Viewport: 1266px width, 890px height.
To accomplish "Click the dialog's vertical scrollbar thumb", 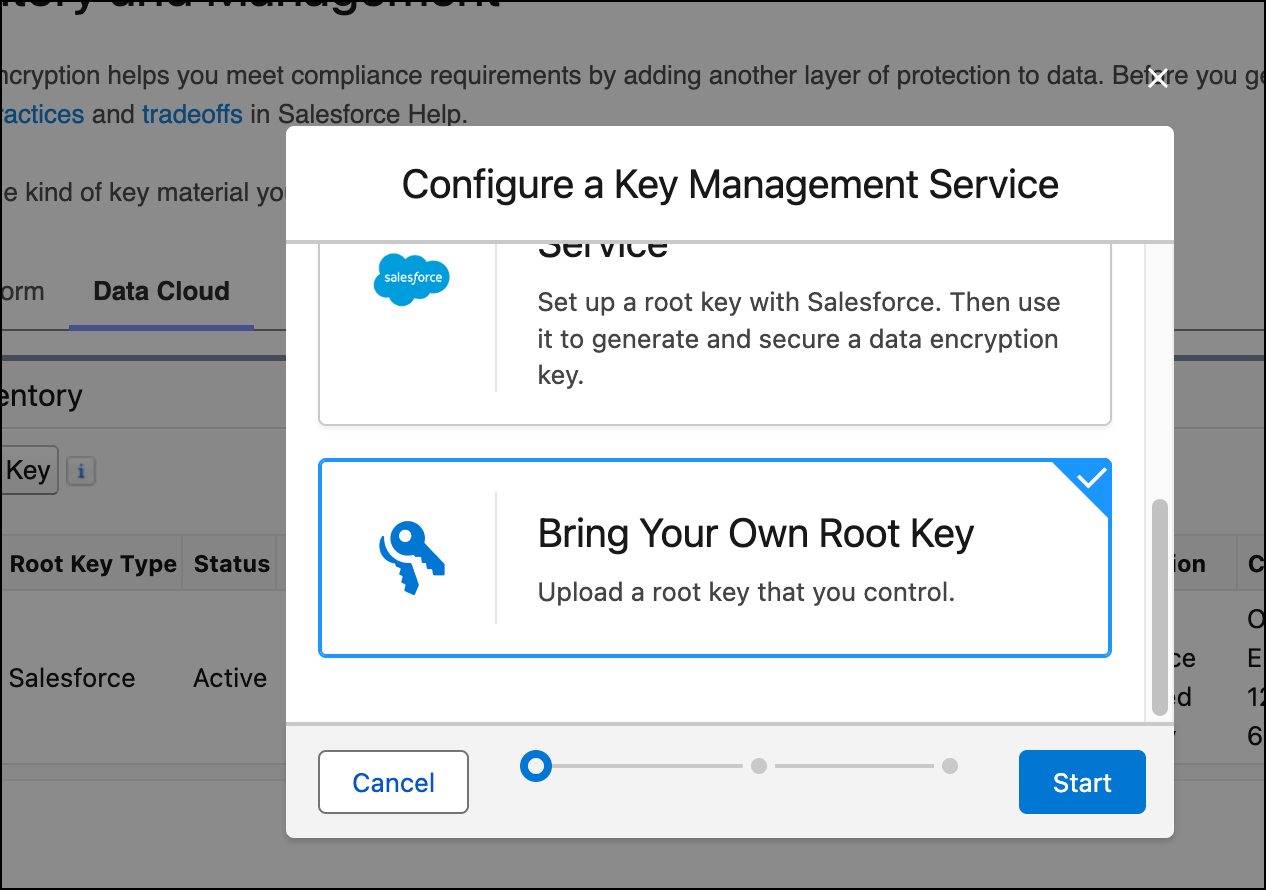I will (1160, 607).
